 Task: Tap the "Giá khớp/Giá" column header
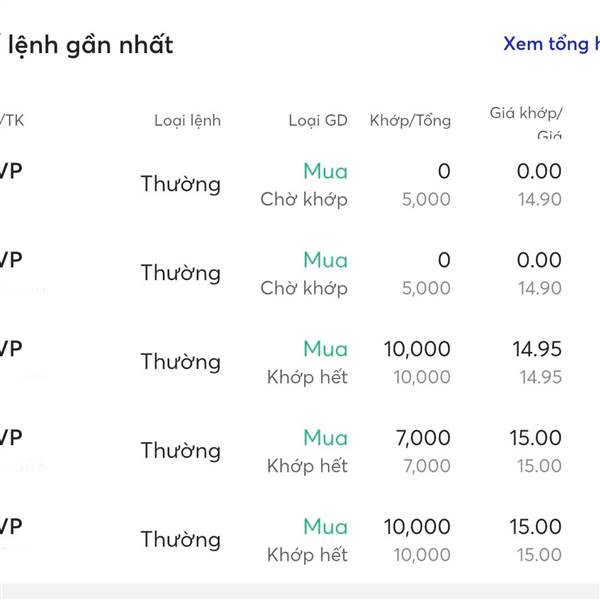click(526, 120)
